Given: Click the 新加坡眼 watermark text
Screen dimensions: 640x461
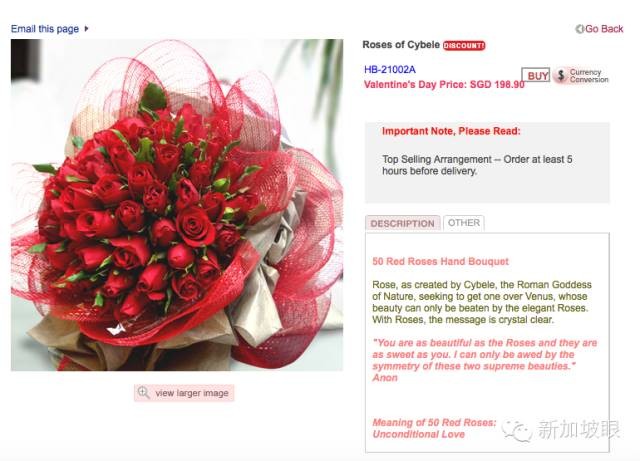Looking at the screenshot, I should coord(578,429).
